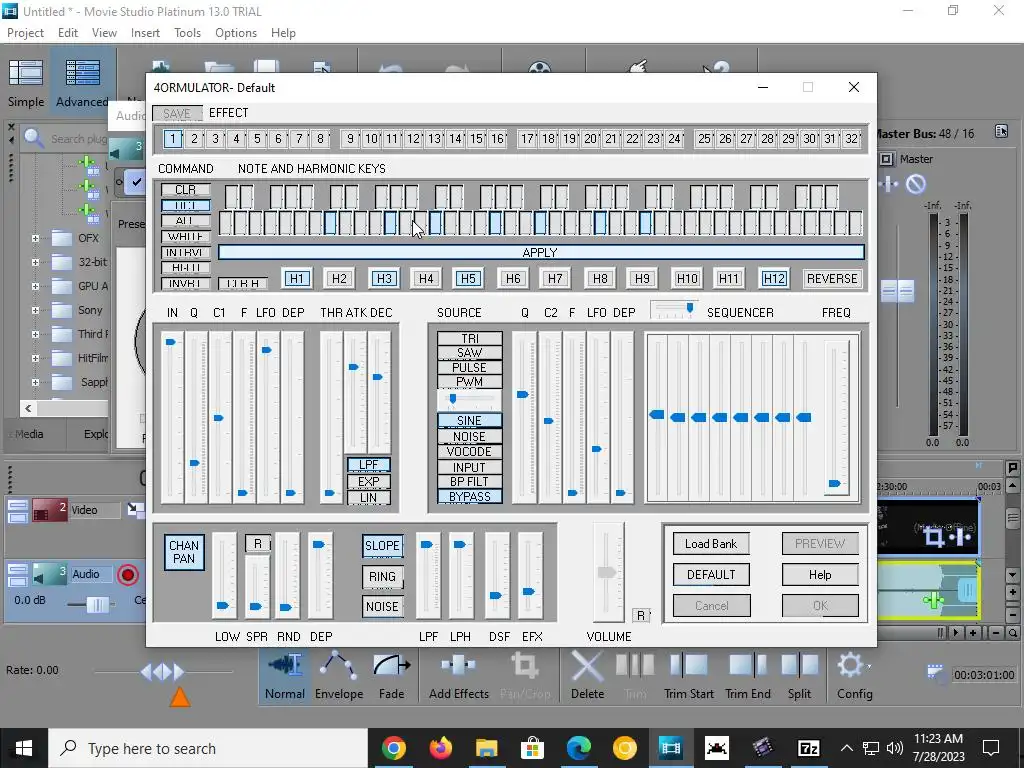Expand the GPU A folder
The height and width of the screenshot is (768, 1024).
[35, 286]
